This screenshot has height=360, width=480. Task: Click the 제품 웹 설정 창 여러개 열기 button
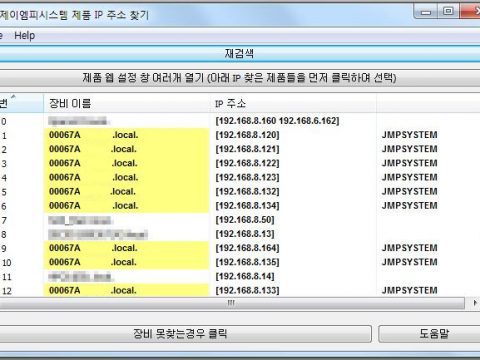[239, 78]
